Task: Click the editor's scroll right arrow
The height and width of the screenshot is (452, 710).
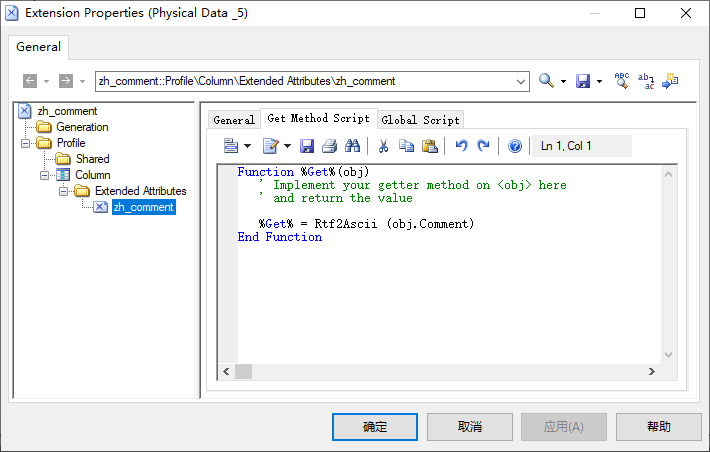Action: [652, 371]
